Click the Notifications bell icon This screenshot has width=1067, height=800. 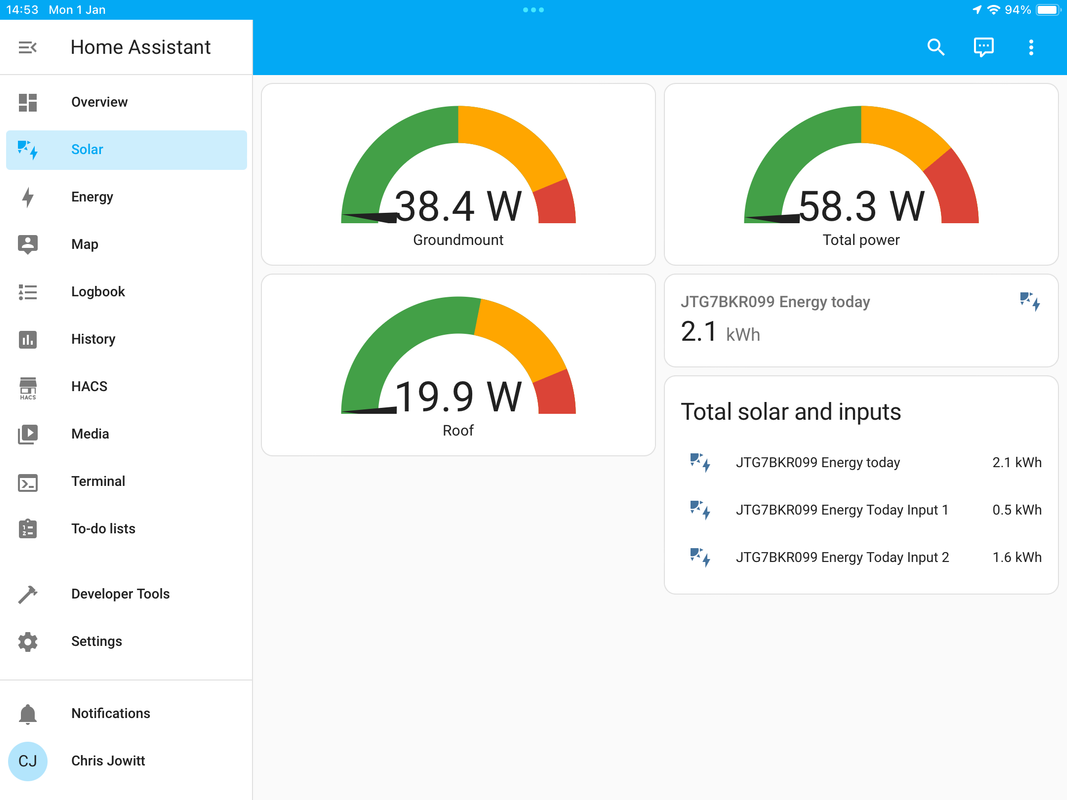tap(28, 714)
